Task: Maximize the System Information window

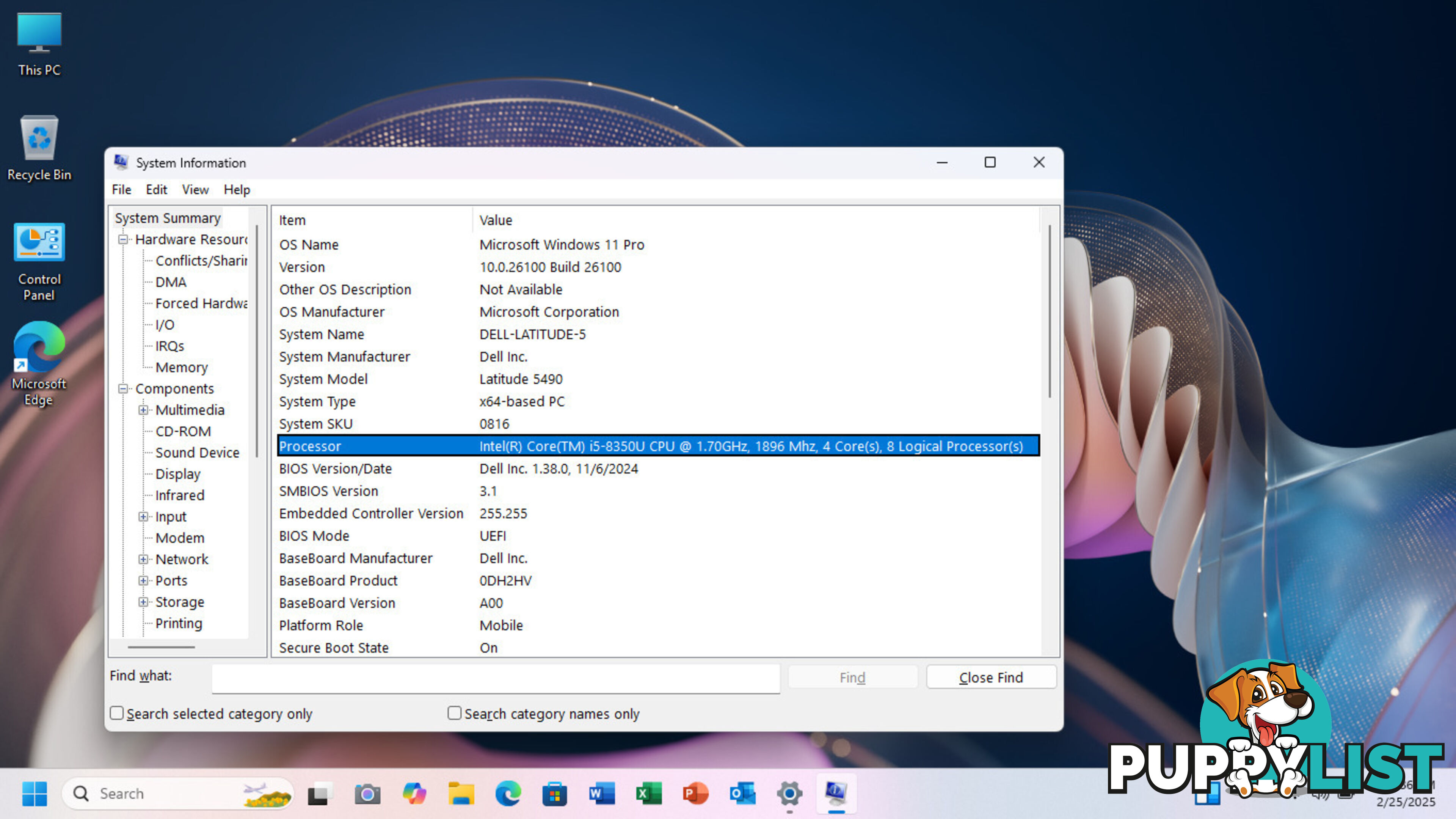Action: click(990, 162)
